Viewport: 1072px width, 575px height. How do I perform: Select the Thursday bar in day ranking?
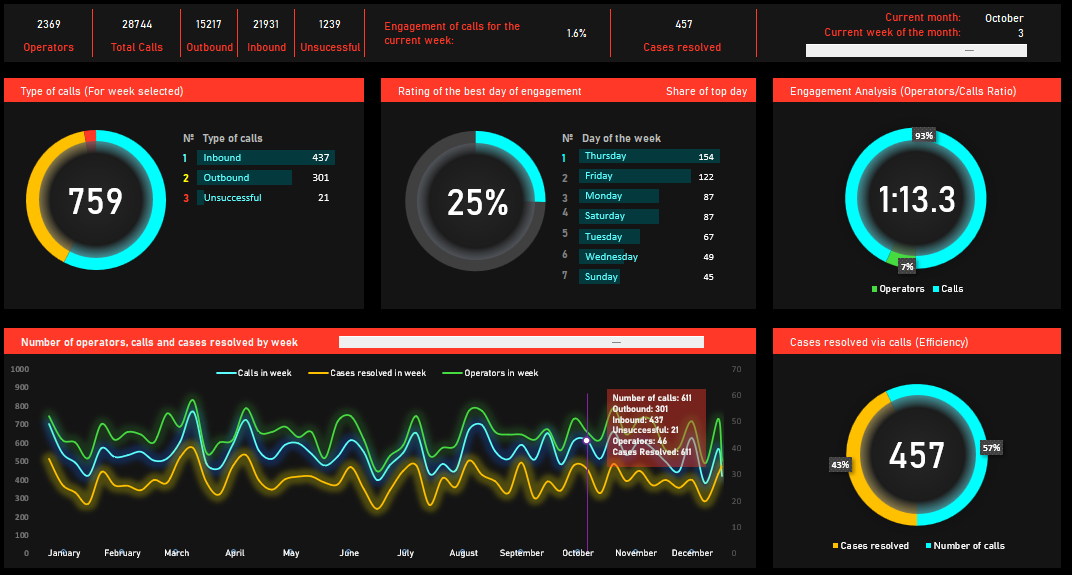[648, 156]
